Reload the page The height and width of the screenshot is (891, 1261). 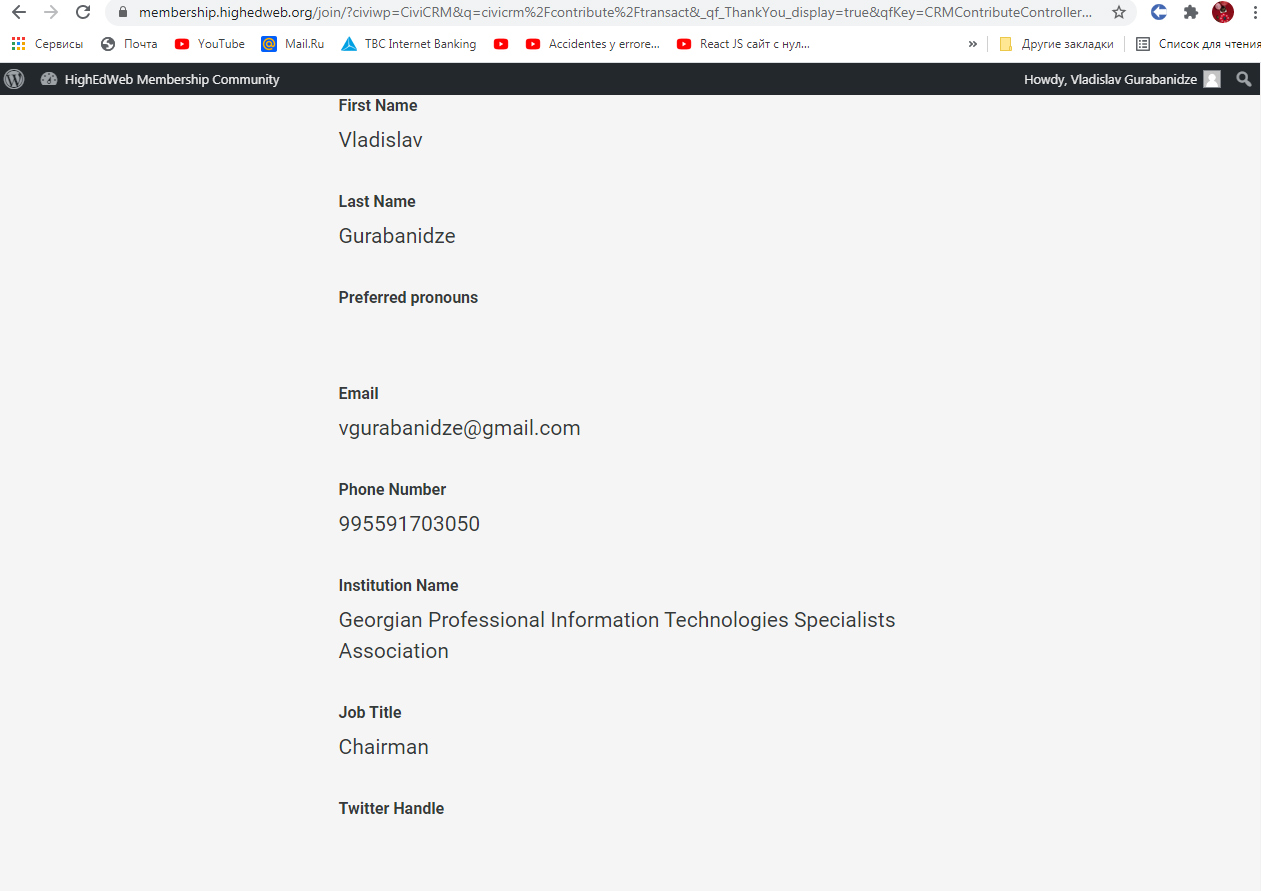(x=83, y=13)
